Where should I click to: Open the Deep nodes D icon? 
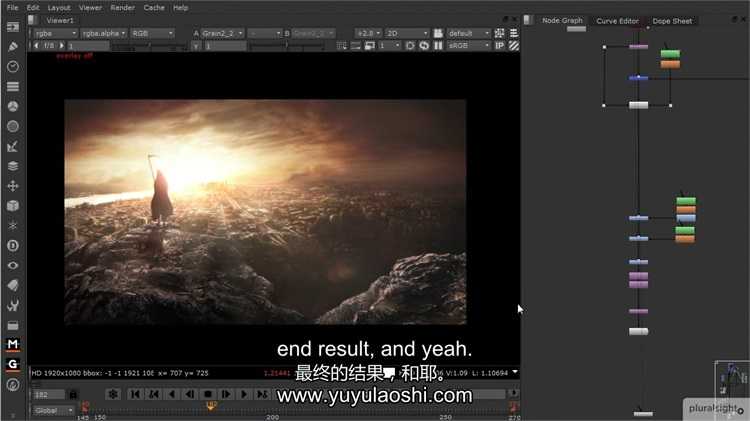(x=13, y=245)
